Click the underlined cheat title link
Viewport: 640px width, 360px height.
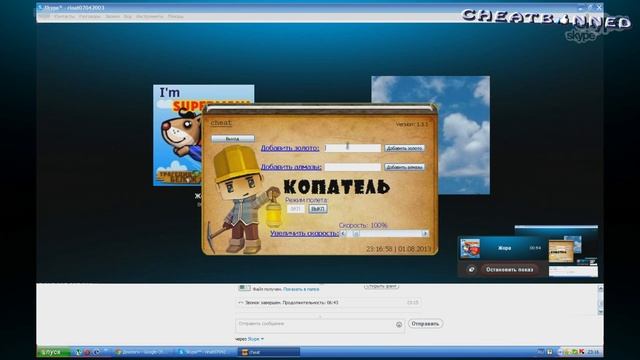(221, 123)
